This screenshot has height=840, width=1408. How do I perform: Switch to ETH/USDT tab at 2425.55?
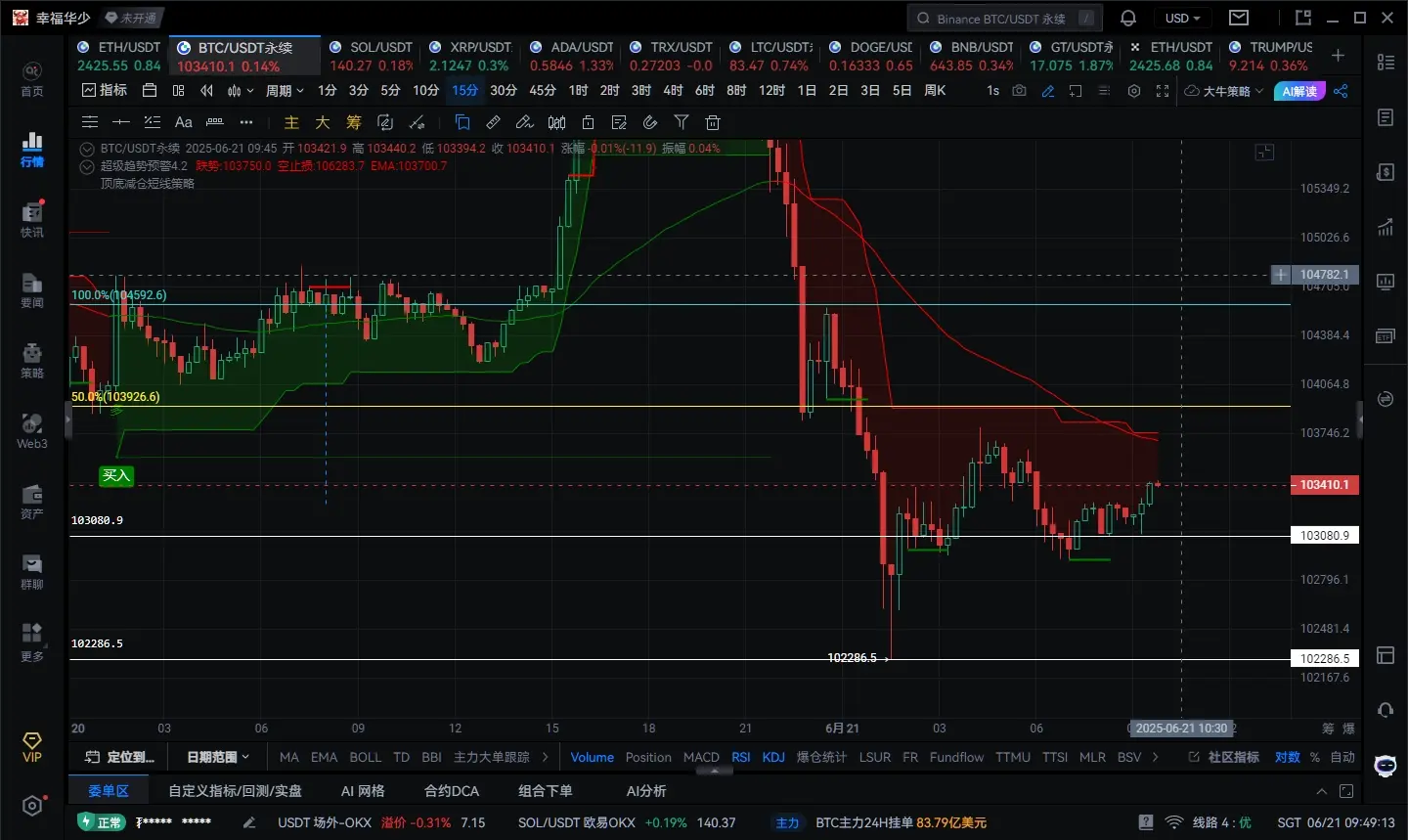[x=119, y=56]
